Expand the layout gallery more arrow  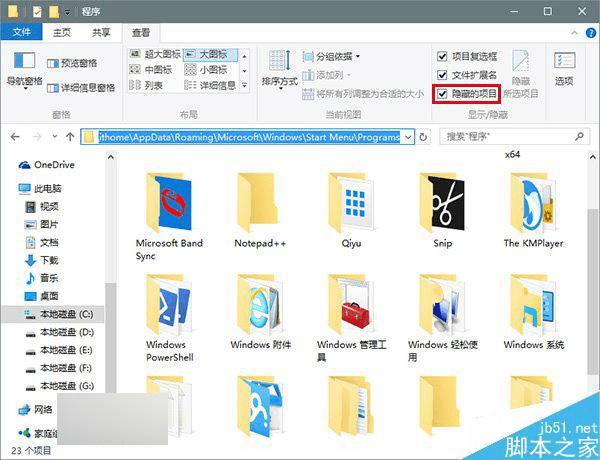click(245, 85)
